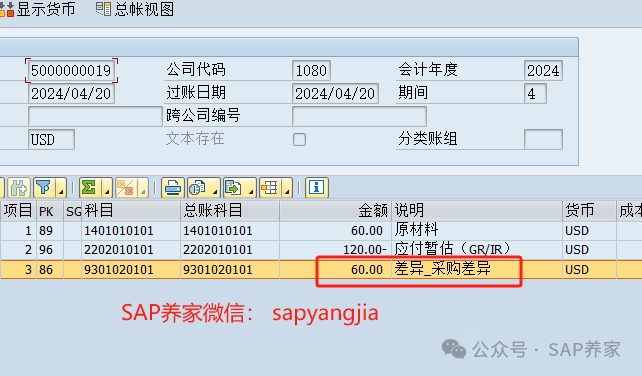Click the 差异_采购差异 description cell
The width and height of the screenshot is (642, 376).
click(477, 270)
